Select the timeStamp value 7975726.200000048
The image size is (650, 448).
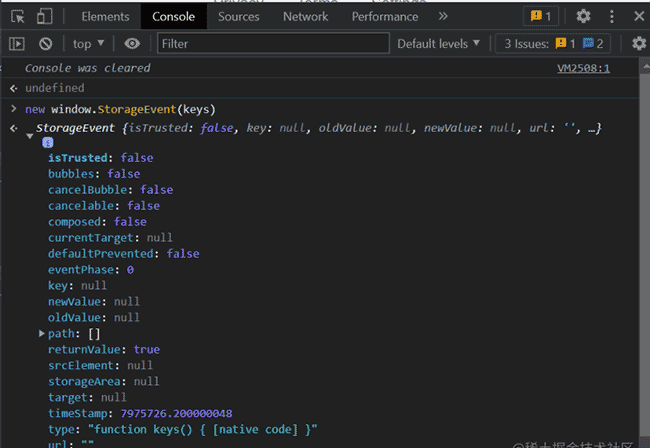[x=177, y=414]
